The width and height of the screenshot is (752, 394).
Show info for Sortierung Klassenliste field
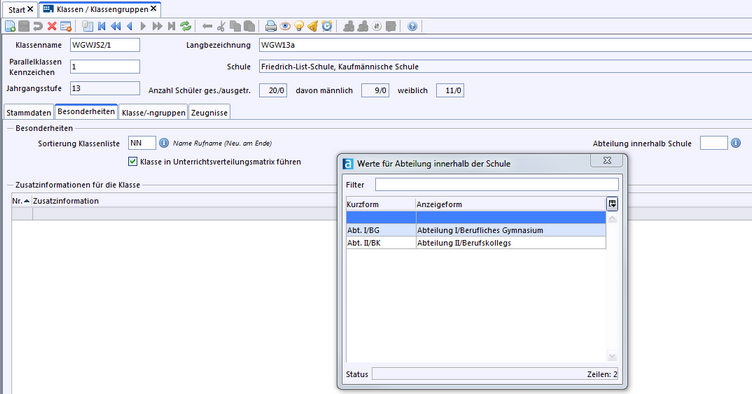tap(164, 143)
